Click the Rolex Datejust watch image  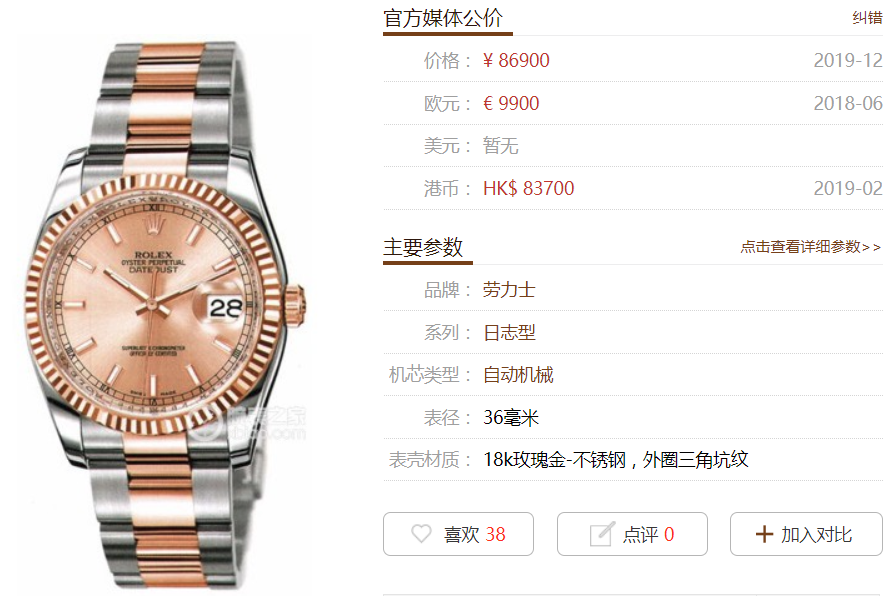(x=165, y=314)
